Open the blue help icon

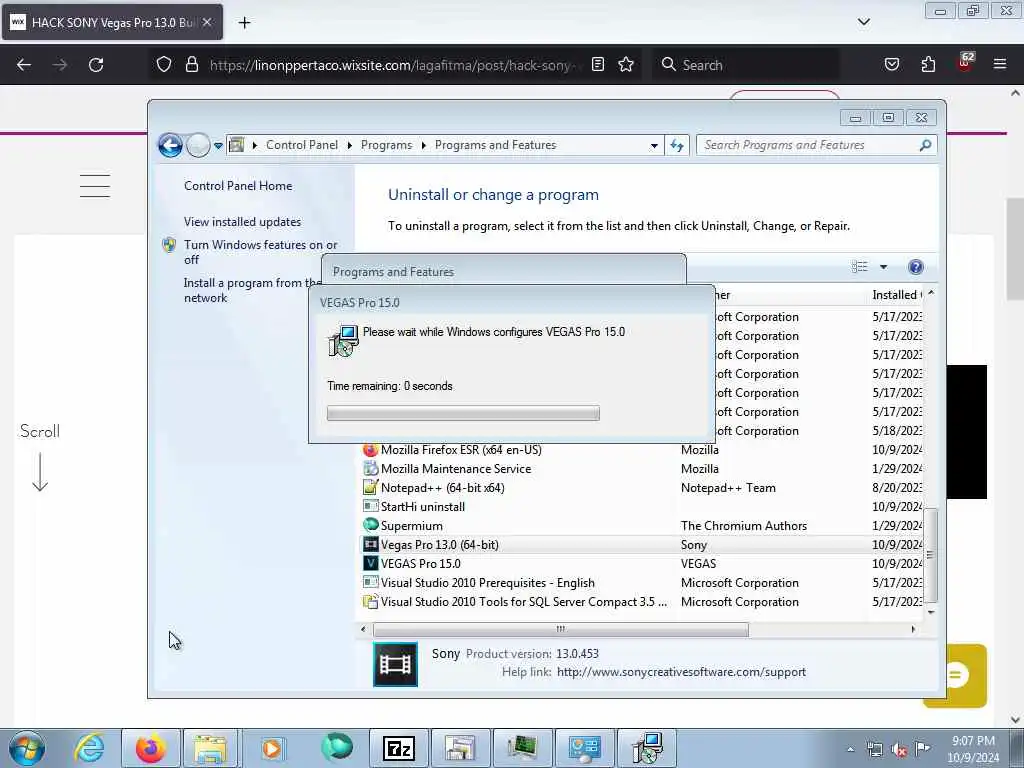(916, 266)
